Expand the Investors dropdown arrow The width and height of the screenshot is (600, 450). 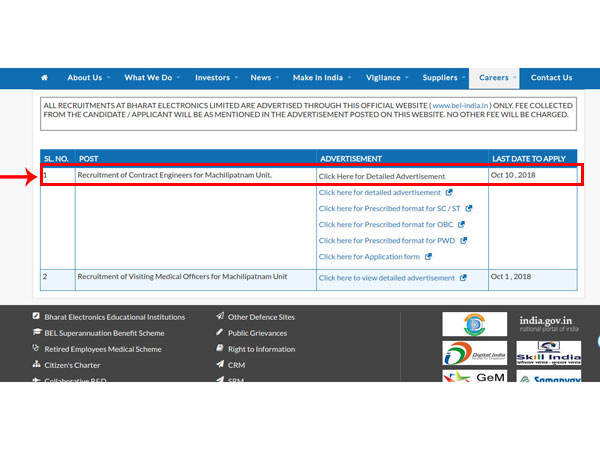click(x=236, y=78)
